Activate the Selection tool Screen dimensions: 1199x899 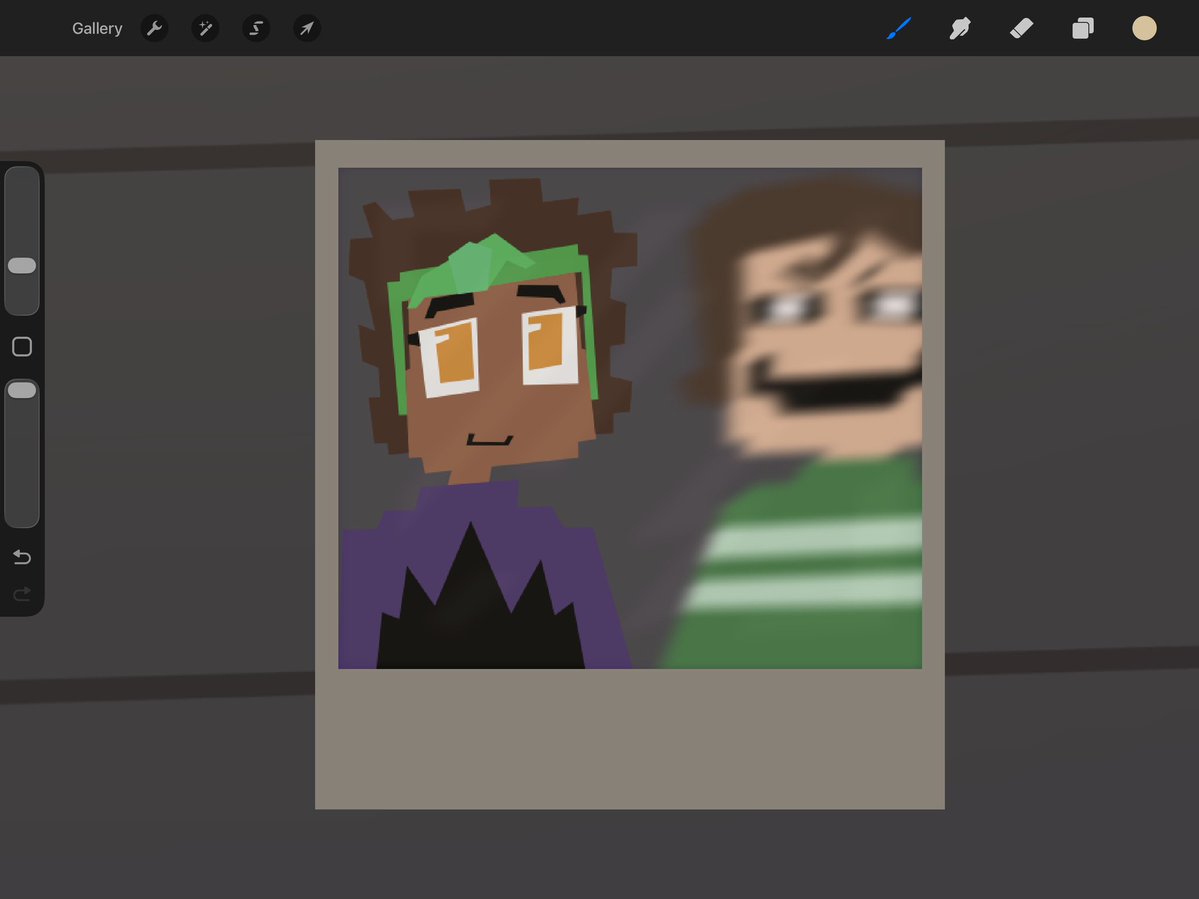pos(256,28)
